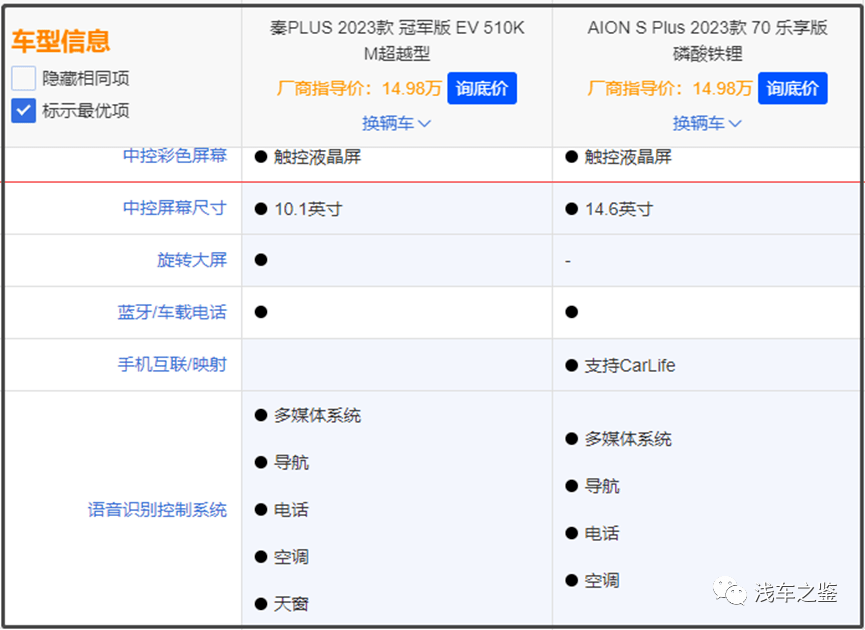Uncheck the 标示最优项 checkbox

pos(24,111)
